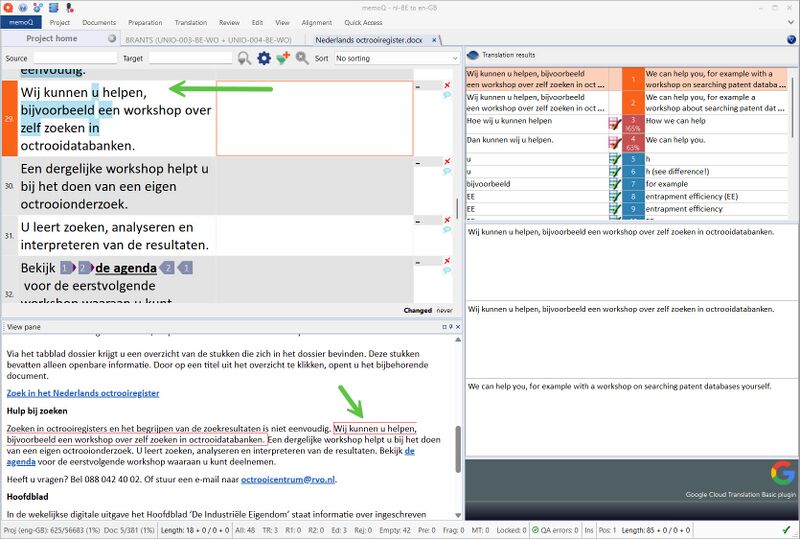Image resolution: width=800 pixels, height=539 pixels.
Task: Click the Google Cloud Translation logo
Action: tap(783, 473)
